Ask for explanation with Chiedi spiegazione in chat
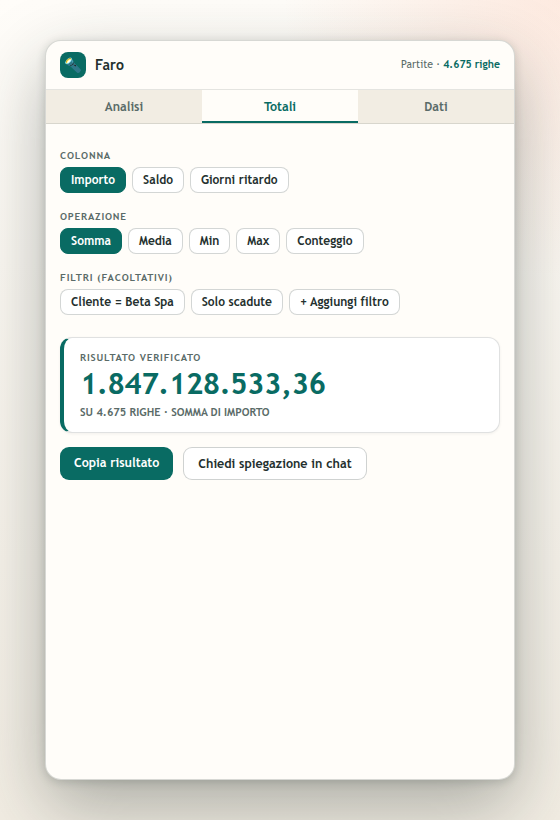 pos(275,463)
